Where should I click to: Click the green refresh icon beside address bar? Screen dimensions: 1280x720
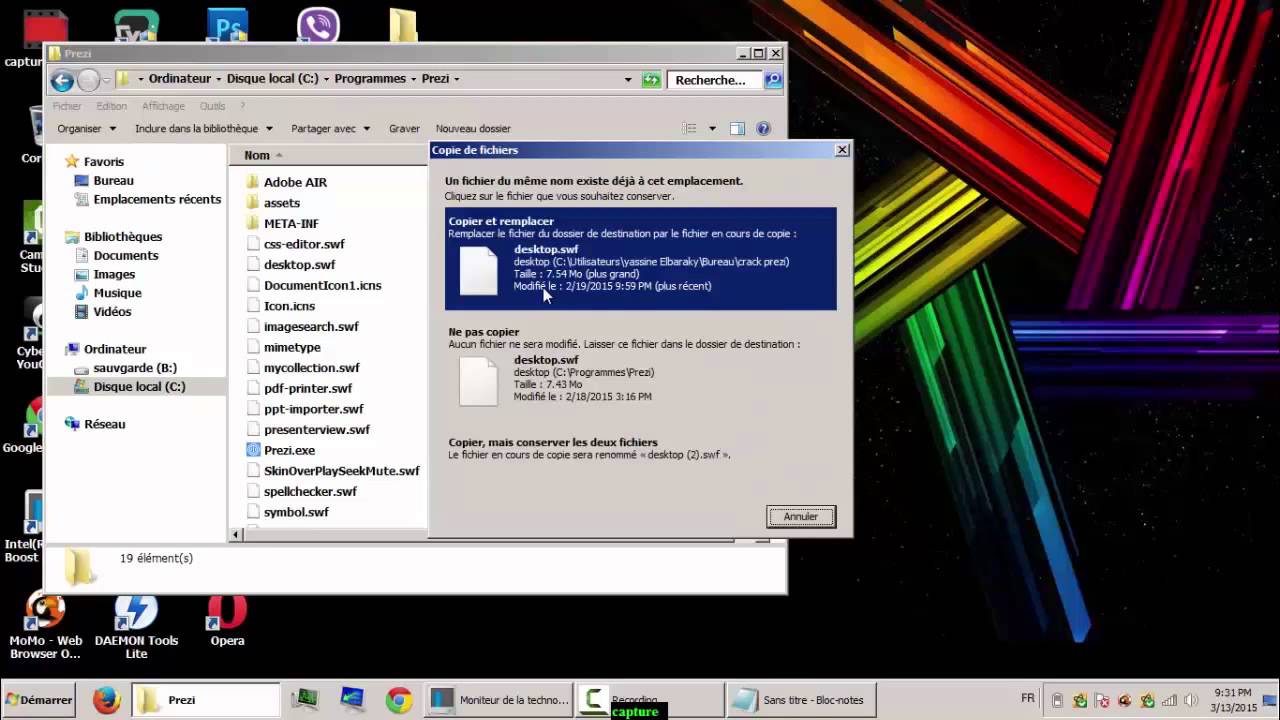652,80
